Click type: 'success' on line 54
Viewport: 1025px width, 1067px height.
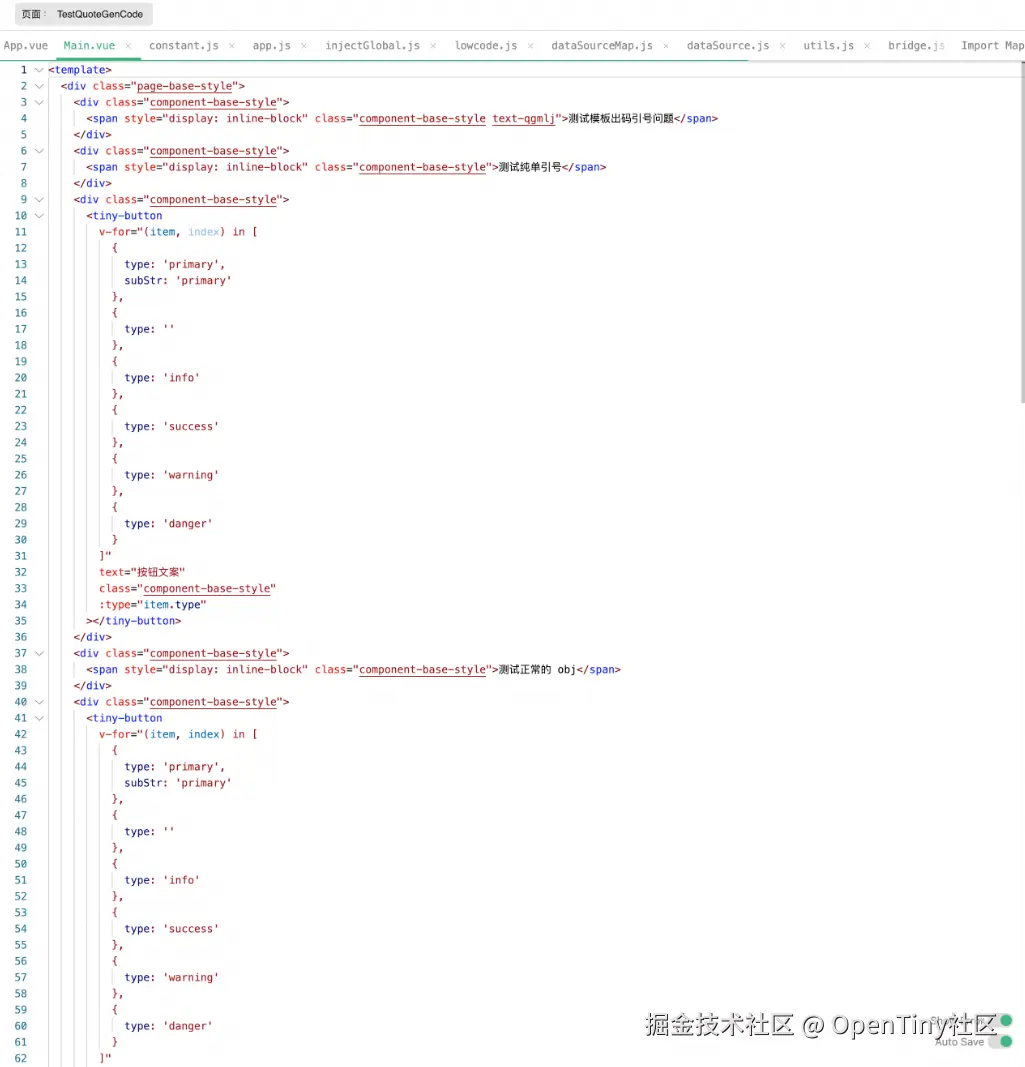click(x=172, y=929)
